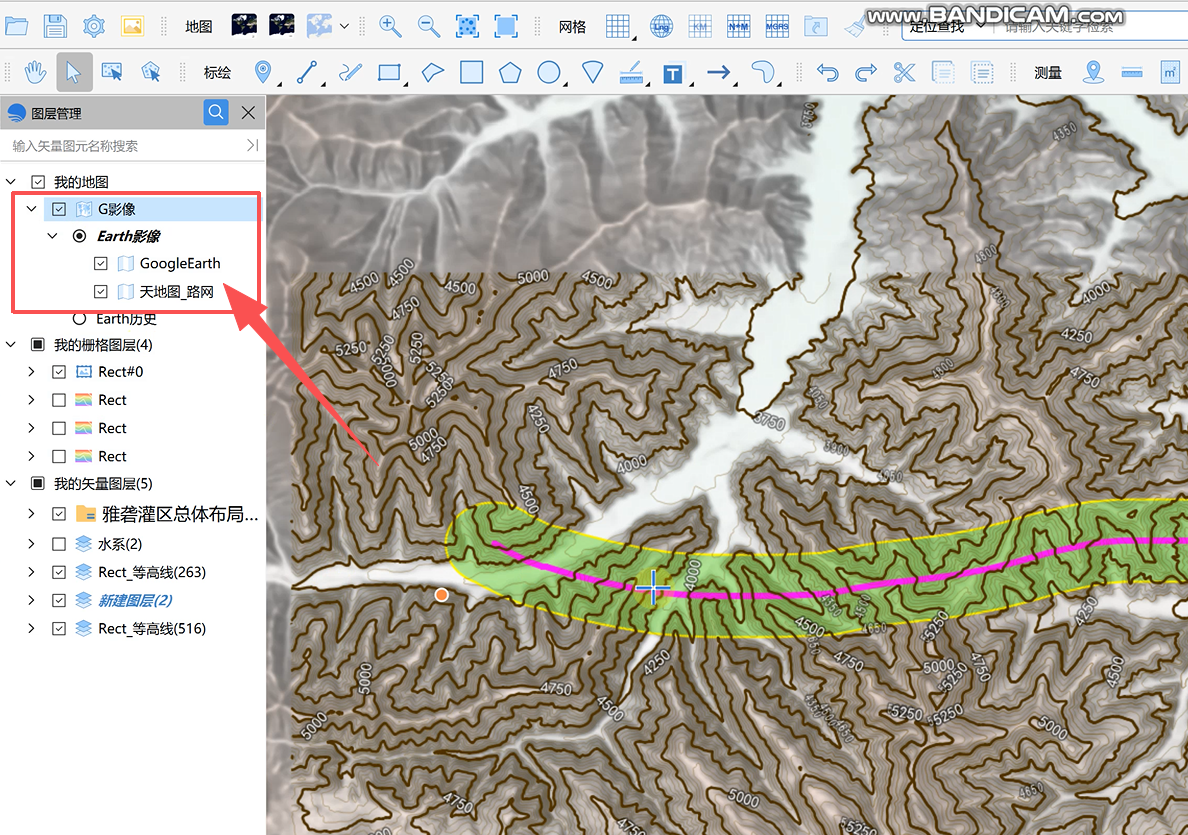Click the orange point on the map
Viewport: 1188px width, 835px height.
(x=441, y=595)
